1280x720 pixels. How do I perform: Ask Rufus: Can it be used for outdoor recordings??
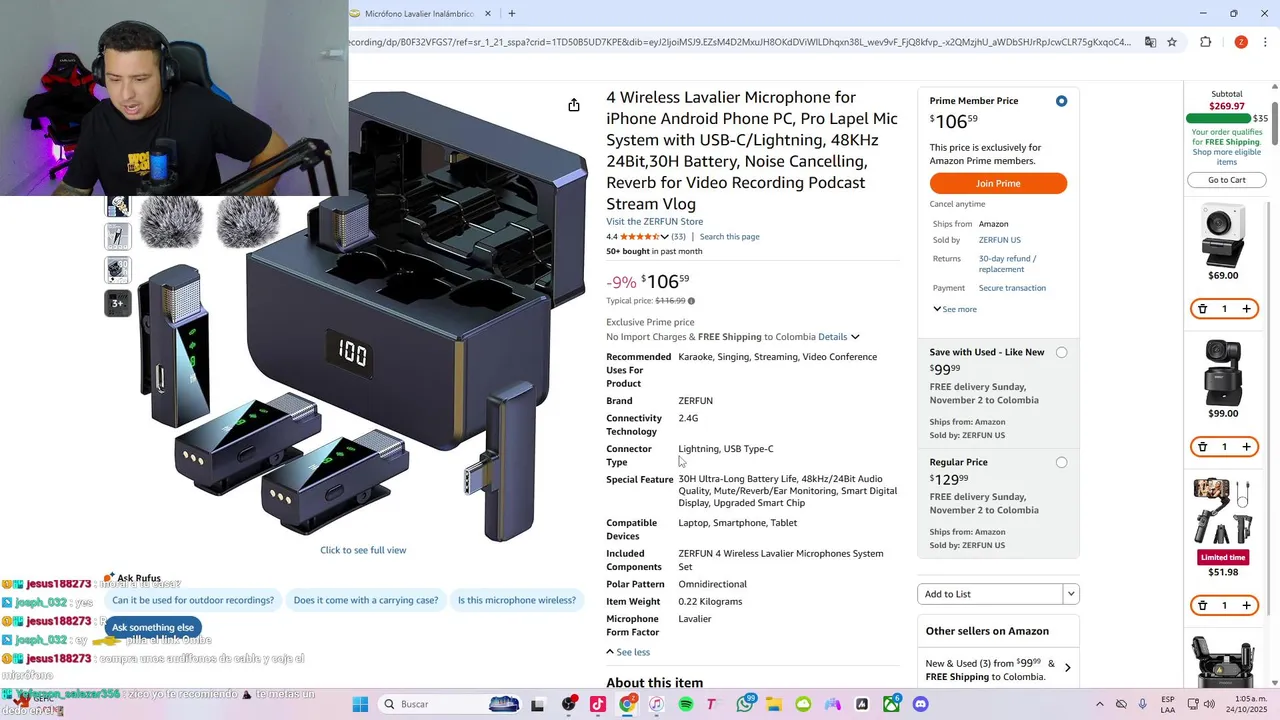pyautogui.click(x=193, y=600)
